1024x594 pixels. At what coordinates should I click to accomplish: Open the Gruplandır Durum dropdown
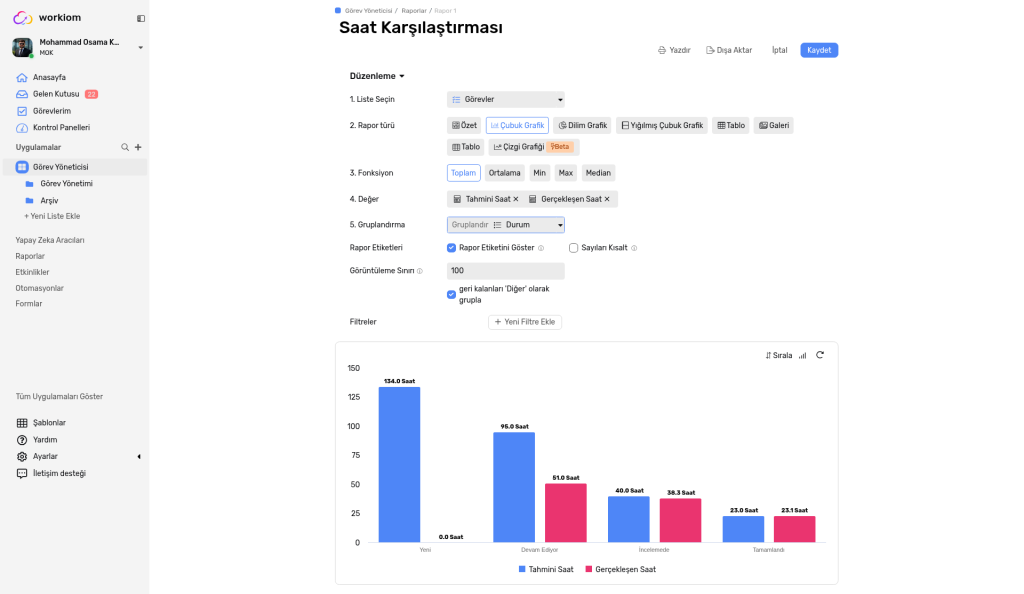505,225
